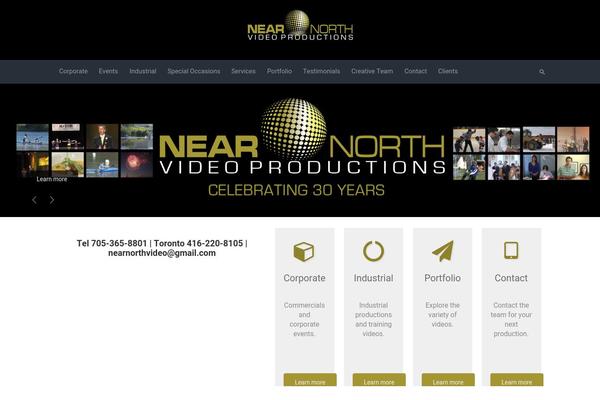Open the Services menu item

pyautogui.click(x=243, y=71)
